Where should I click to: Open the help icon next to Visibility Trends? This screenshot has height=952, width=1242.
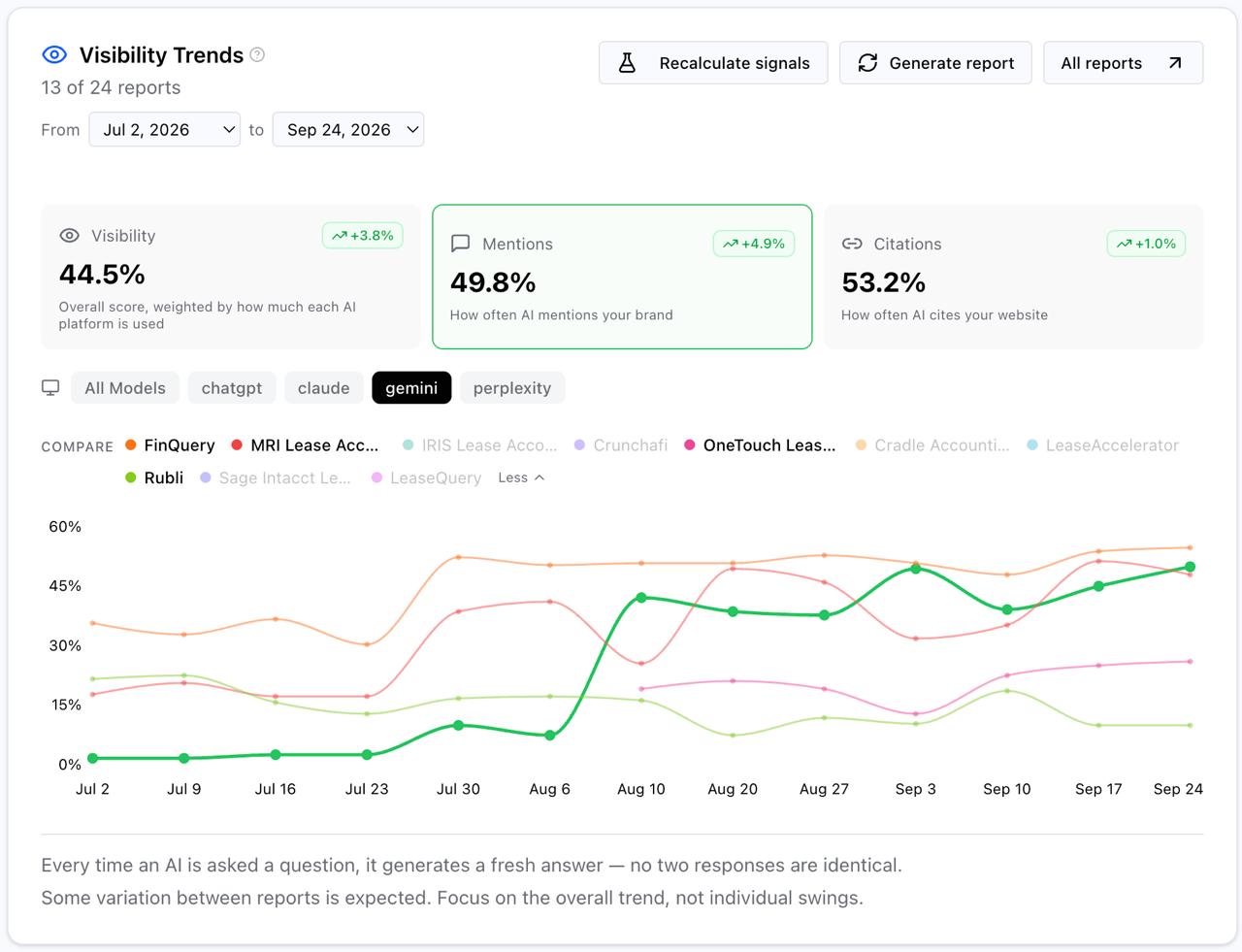(x=257, y=55)
